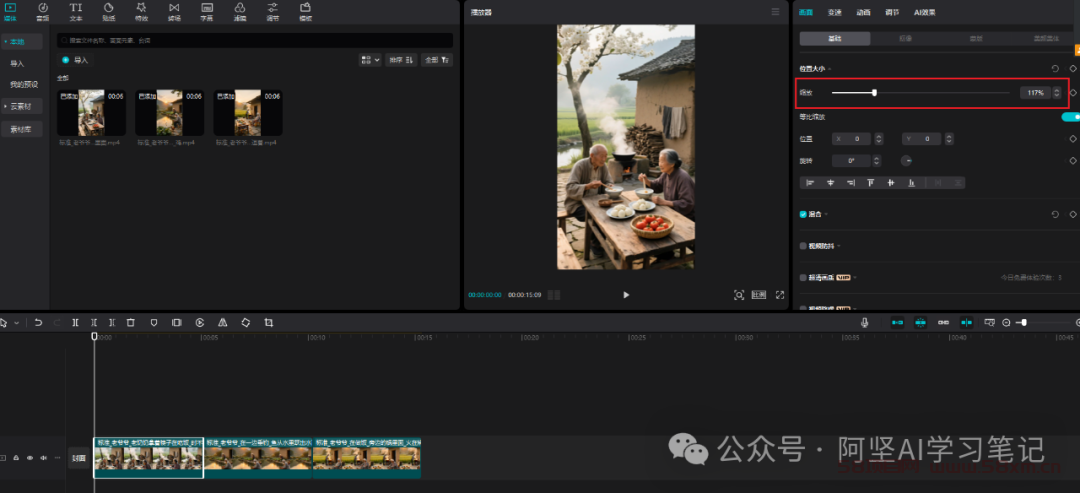Adjust the X position stepper arrows
1080x493 pixels.
click(879, 139)
